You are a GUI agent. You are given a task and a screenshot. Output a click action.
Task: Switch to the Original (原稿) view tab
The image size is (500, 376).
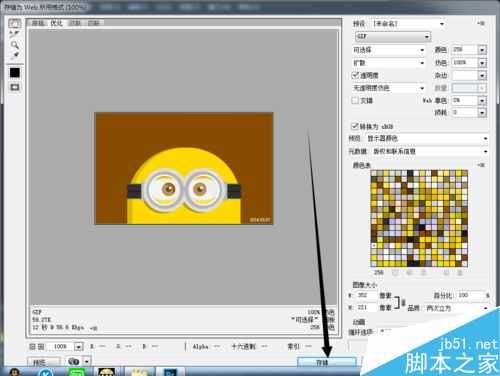(38, 23)
